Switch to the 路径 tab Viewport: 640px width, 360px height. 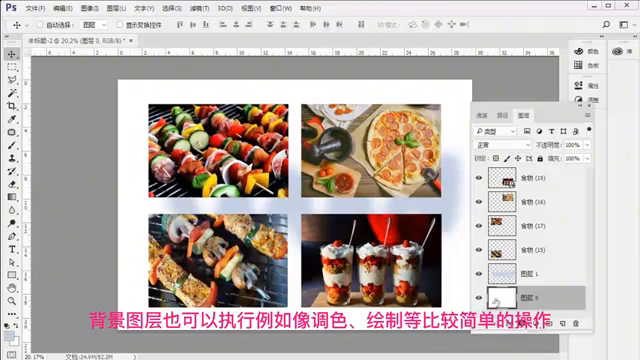point(502,116)
